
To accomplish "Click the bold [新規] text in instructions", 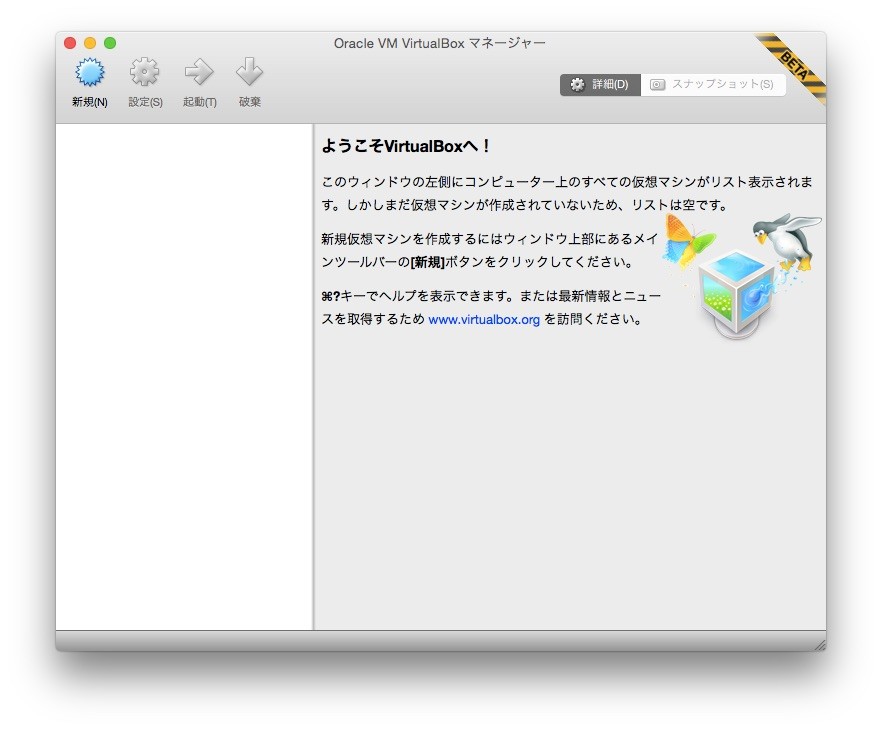I will click(428, 263).
